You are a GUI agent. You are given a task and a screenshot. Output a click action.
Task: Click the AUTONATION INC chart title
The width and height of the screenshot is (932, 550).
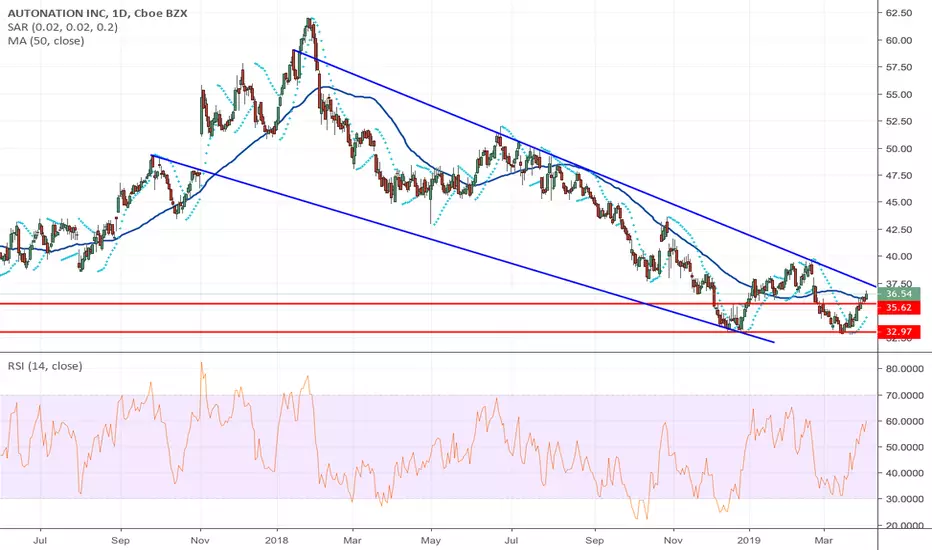(x=97, y=13)
